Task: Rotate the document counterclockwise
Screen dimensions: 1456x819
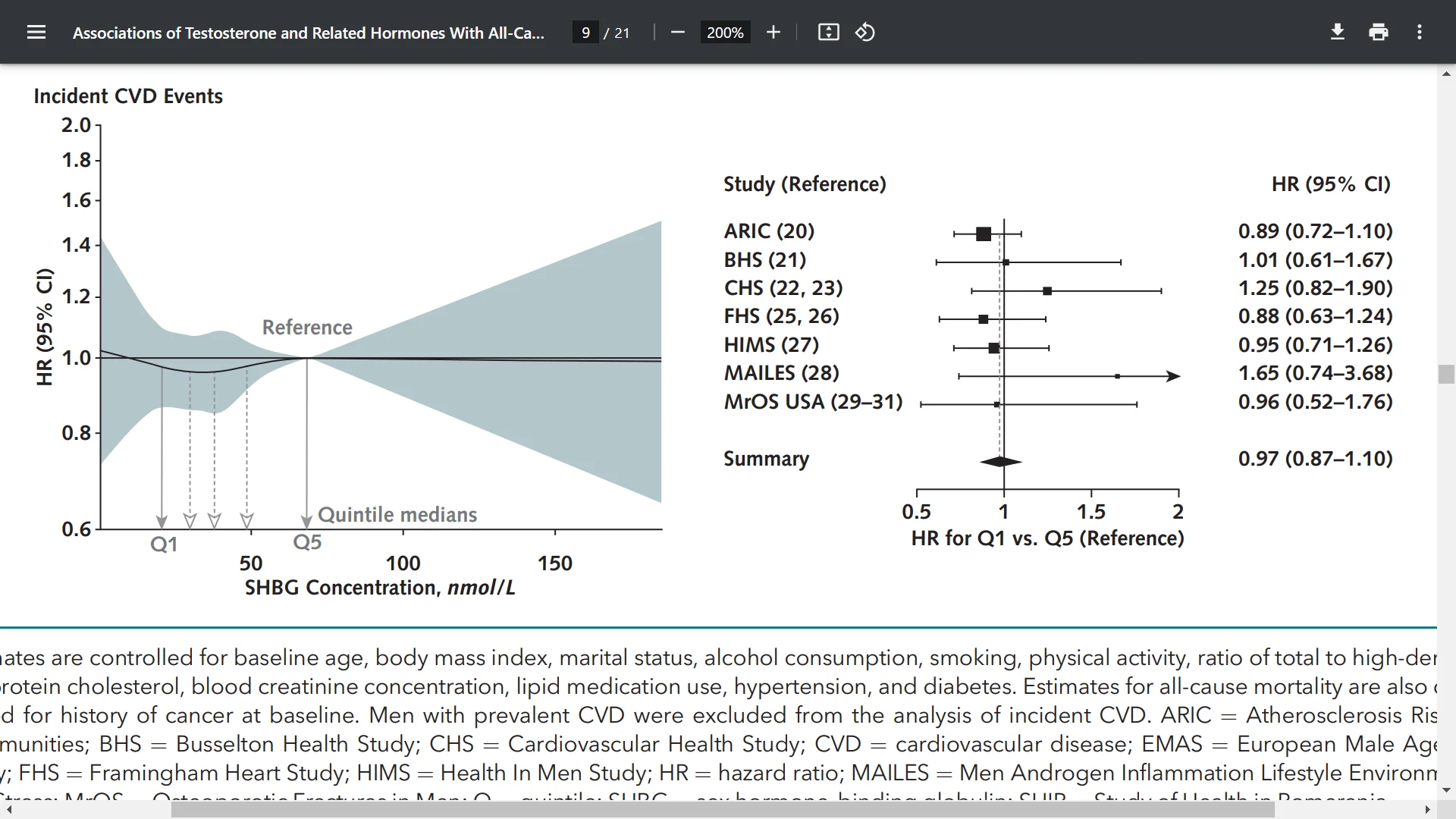Action: pyautogui.click(x=865, y=32)
